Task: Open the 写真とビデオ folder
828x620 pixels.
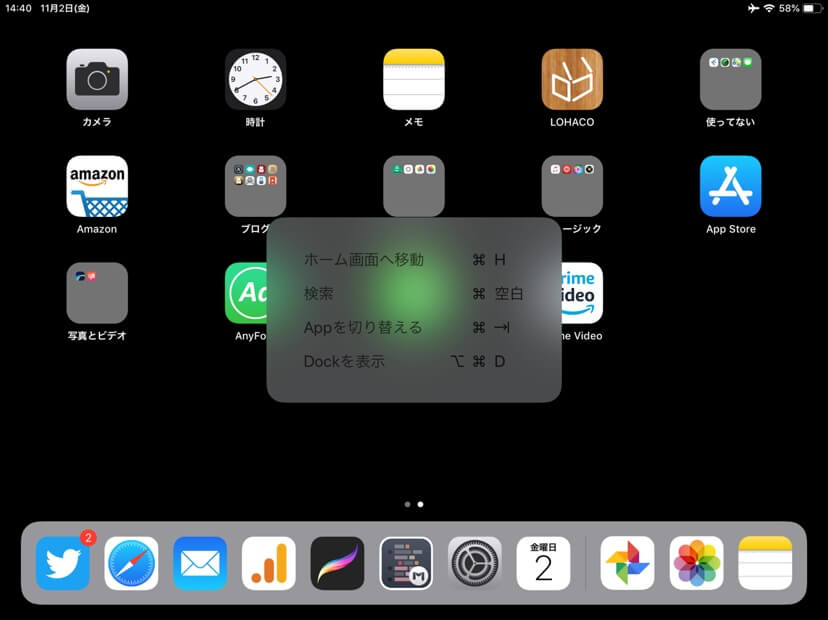Action: click(97, 293)
